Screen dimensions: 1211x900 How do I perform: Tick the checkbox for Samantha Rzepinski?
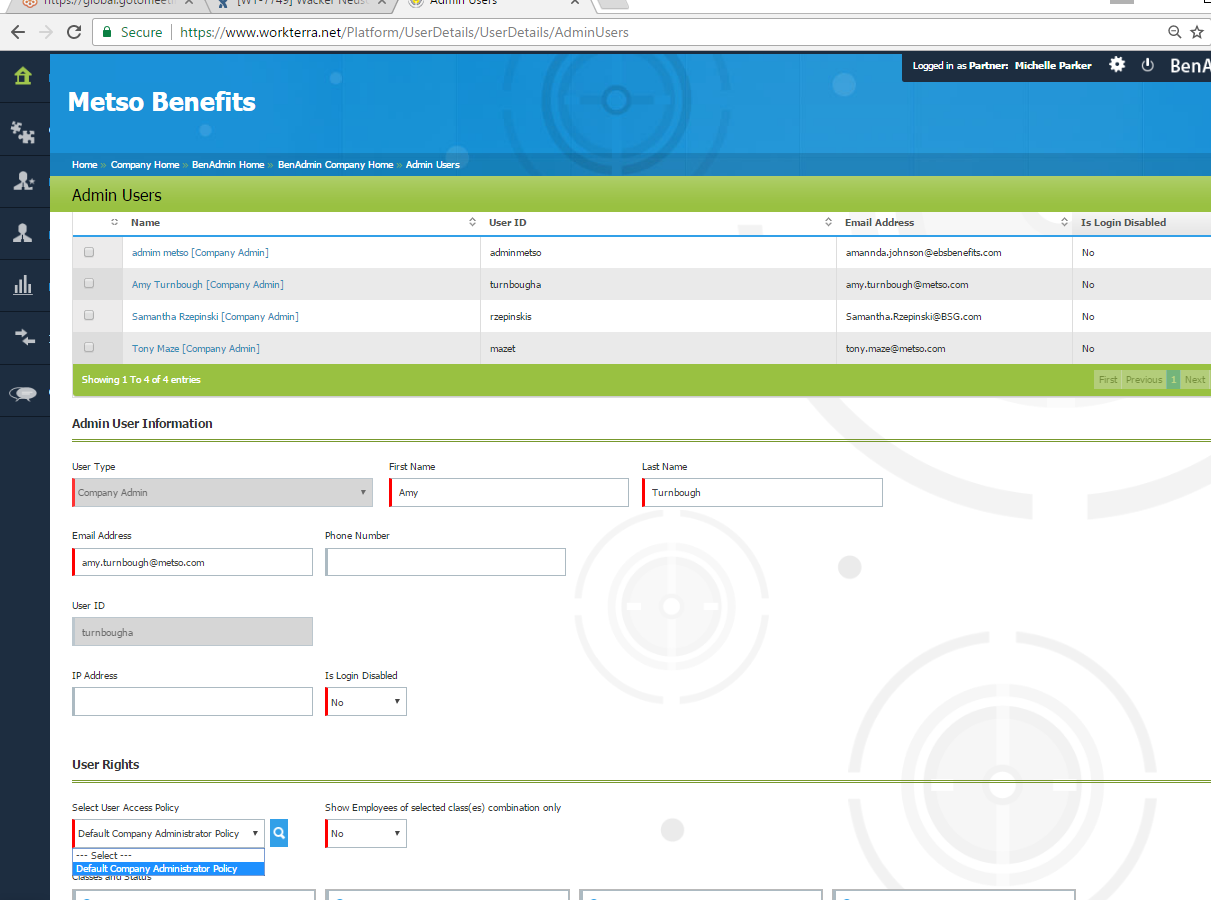89,316
